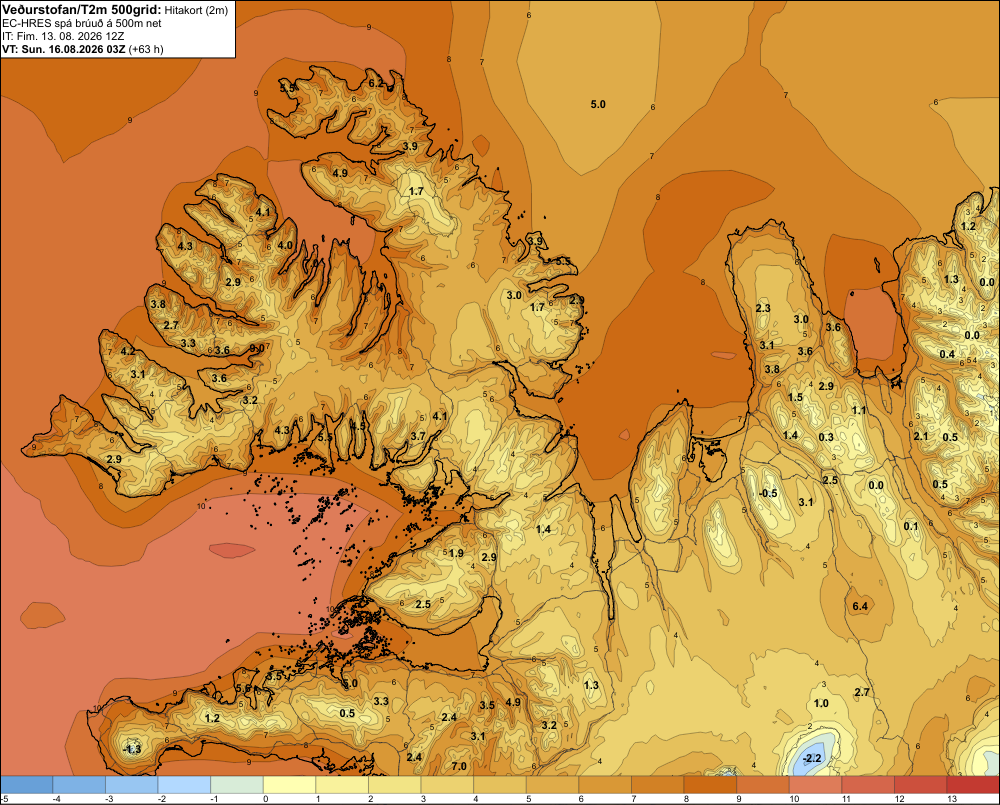Click the legend label '7'
The height and width of the screenshot is (805, 1000).
click(634, 799)
